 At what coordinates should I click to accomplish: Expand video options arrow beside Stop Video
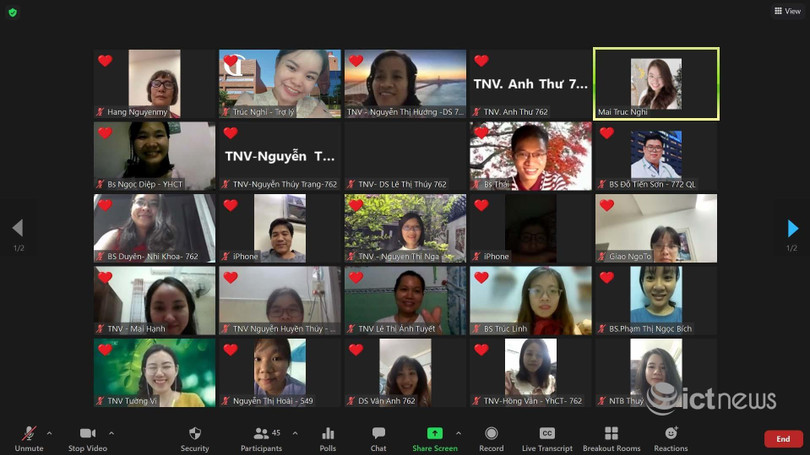click(x=111, y=433)
